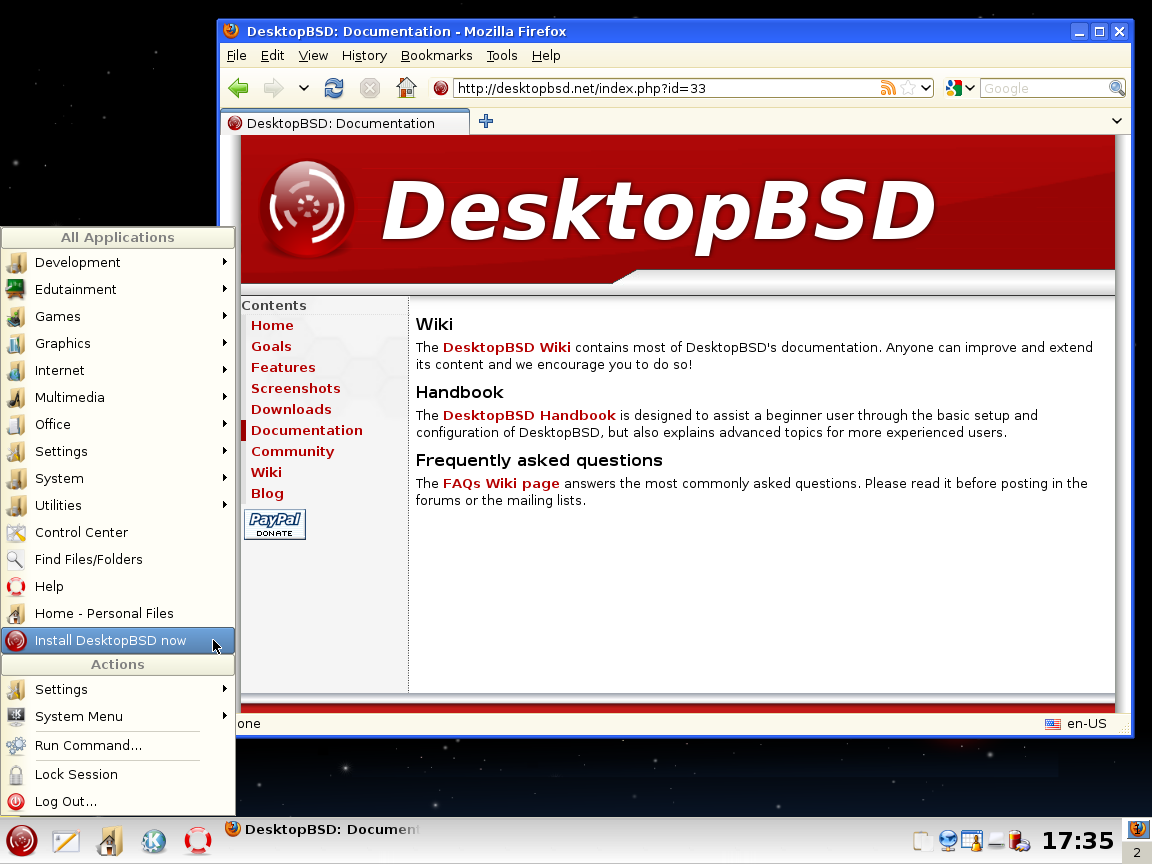The width and height of the screenshot is (1152, 864).
Task: Click the RSS feed icon in address bar
Action: (x=888, y=88)
